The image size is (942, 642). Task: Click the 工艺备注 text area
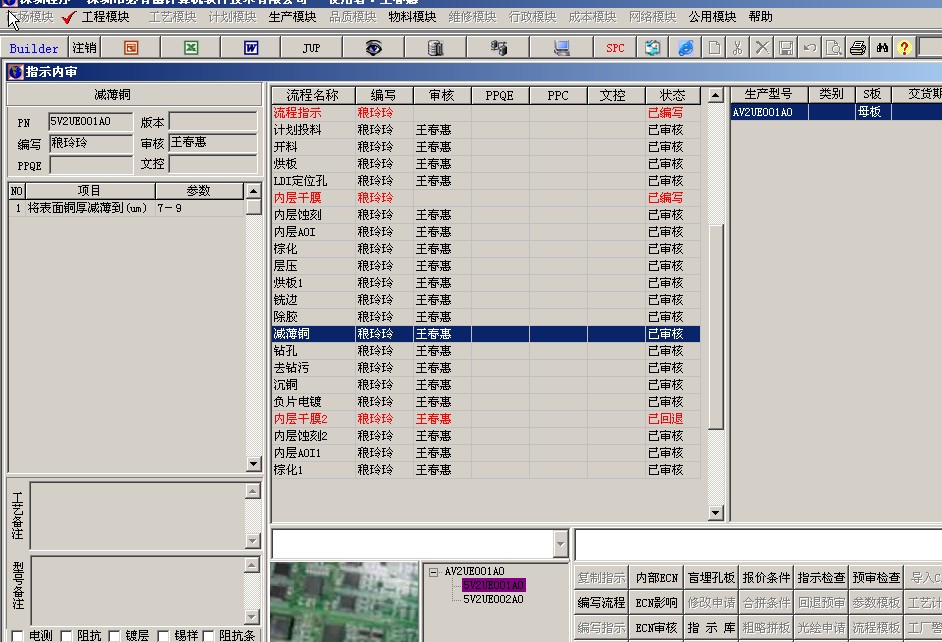pos(138,516)
